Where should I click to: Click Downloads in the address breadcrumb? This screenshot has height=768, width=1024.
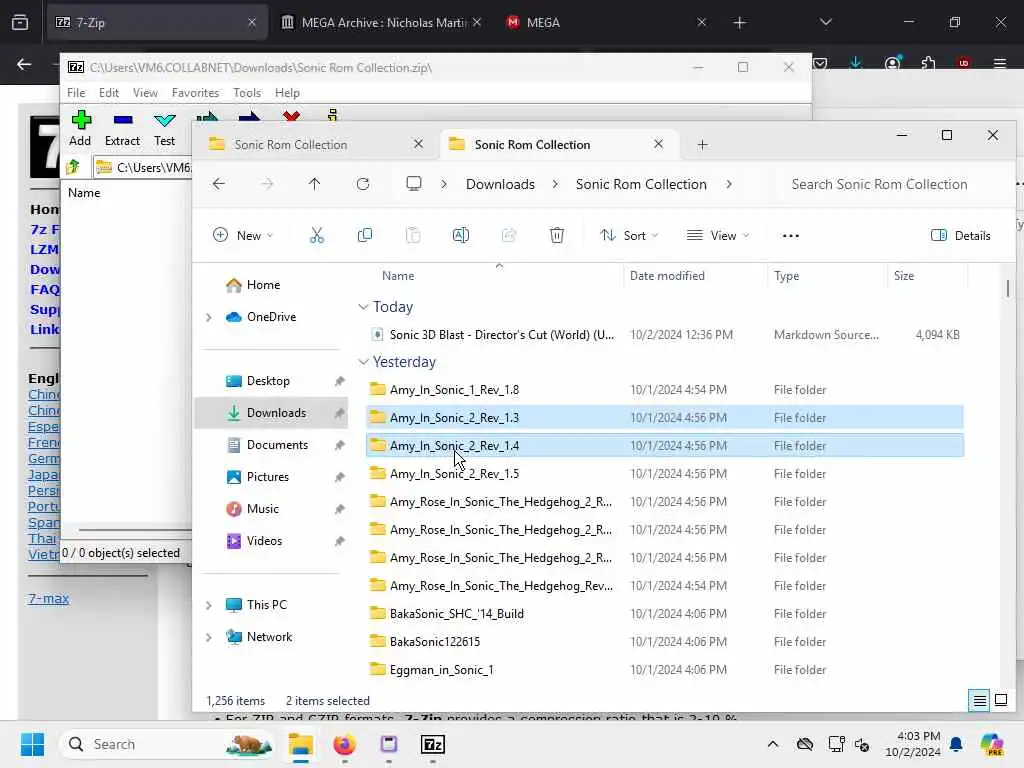pos(500,184)
